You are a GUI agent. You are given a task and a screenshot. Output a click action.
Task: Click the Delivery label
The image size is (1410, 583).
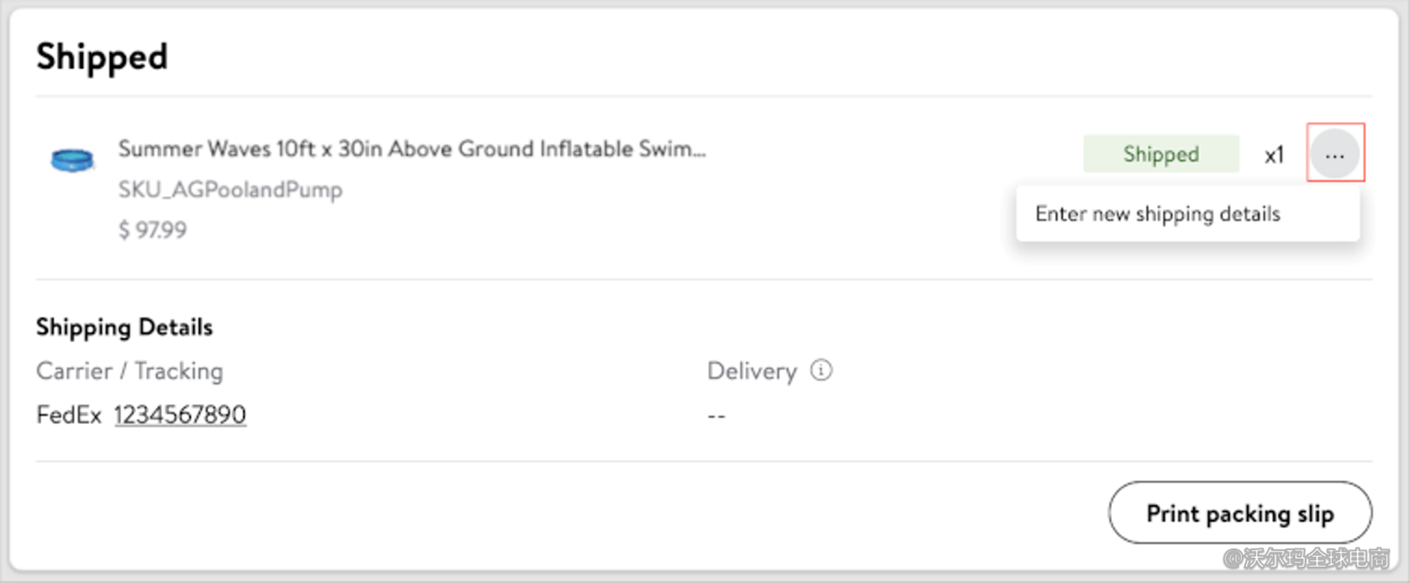tap(751, 371)
